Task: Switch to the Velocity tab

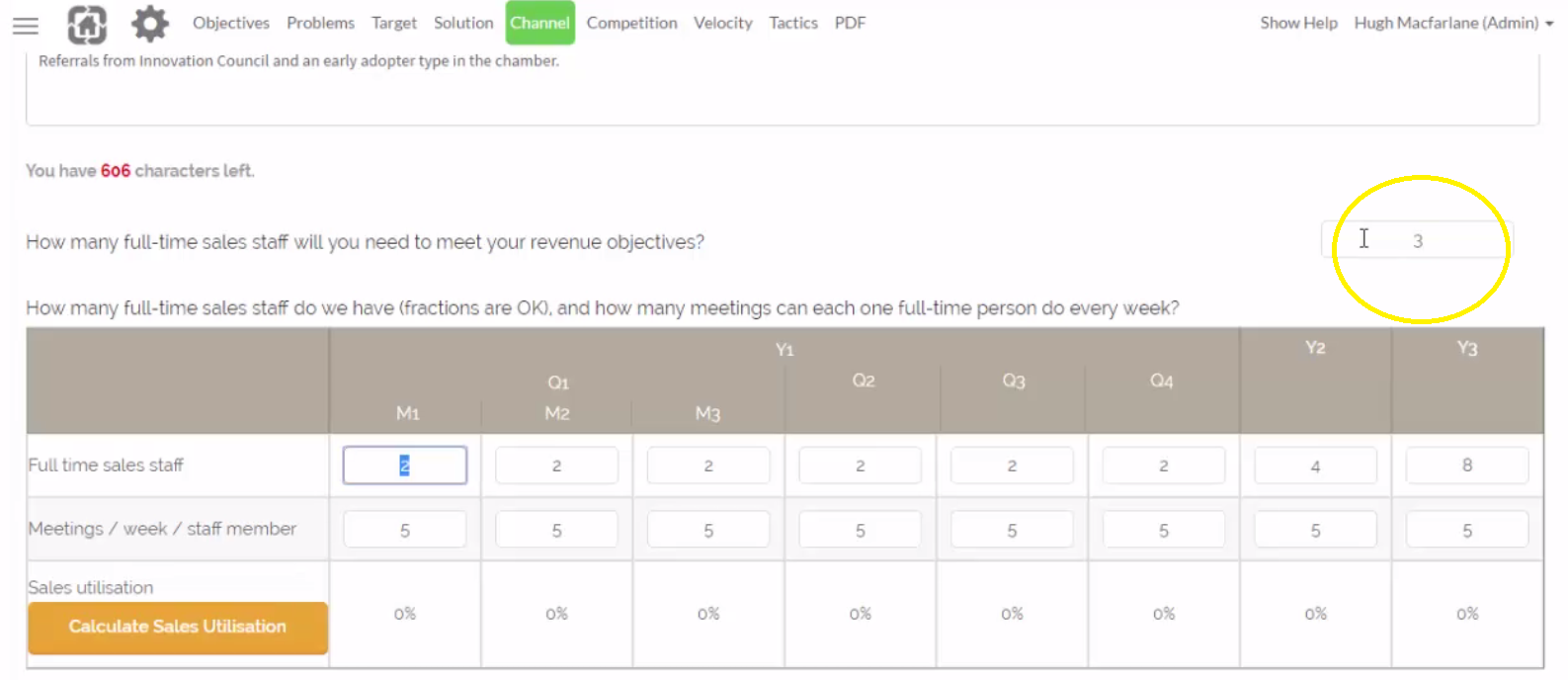Action: [x=722, y=23]
